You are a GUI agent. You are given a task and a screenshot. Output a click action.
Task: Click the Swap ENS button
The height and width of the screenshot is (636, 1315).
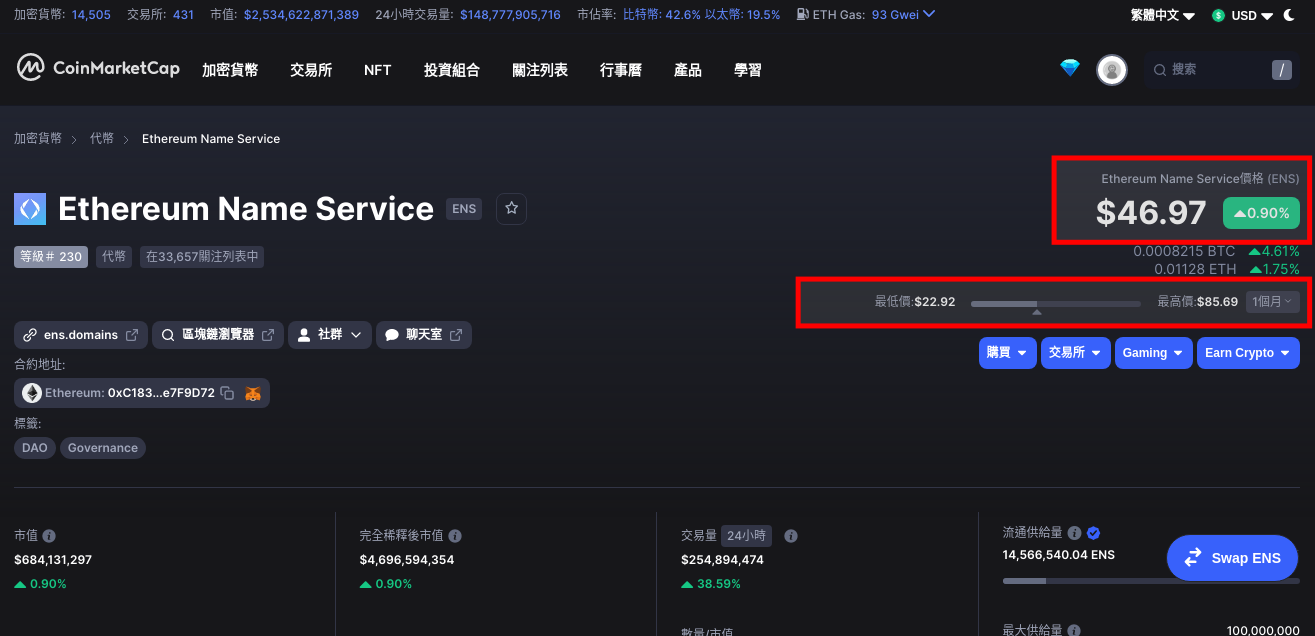[x=1232, y=558]
